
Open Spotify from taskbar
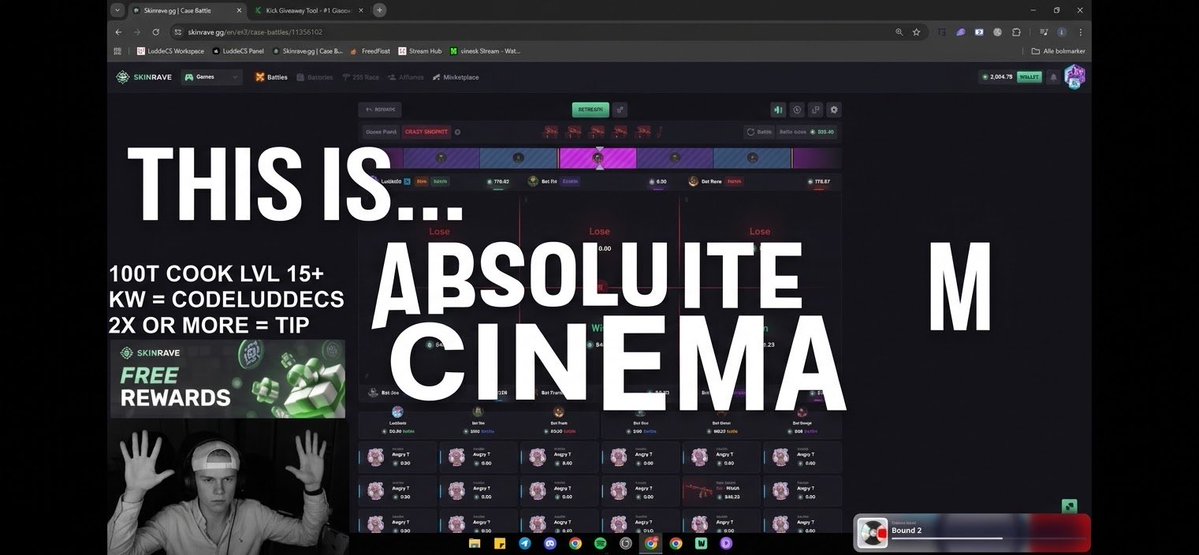[x=600, y=543]
